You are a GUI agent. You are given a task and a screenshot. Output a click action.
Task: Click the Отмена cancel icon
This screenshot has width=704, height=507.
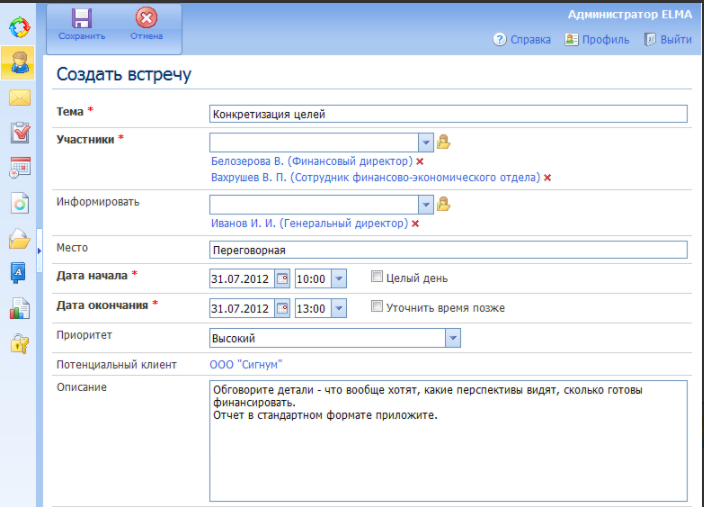[146, 18]
